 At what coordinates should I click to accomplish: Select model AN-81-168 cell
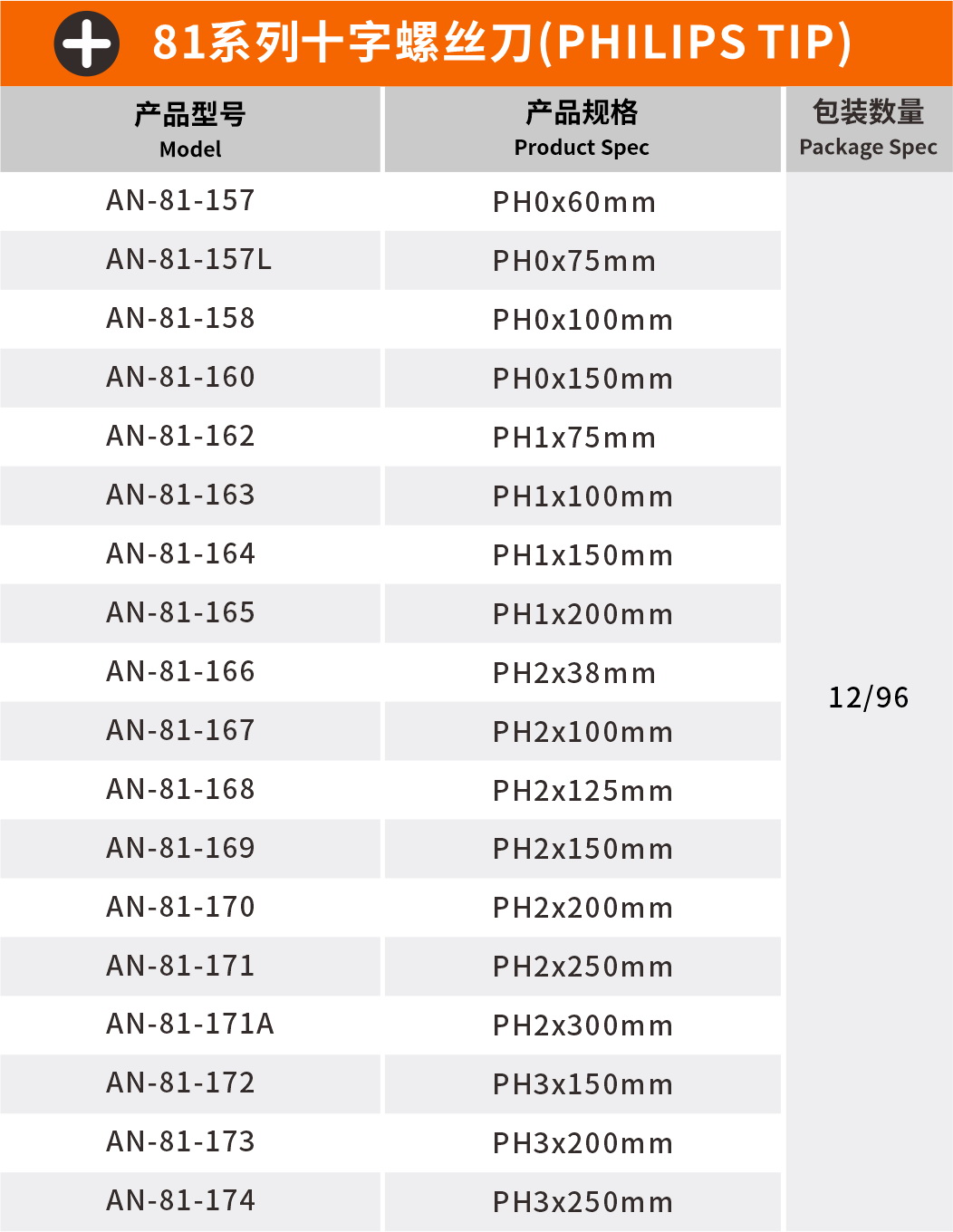pos(180,789)
